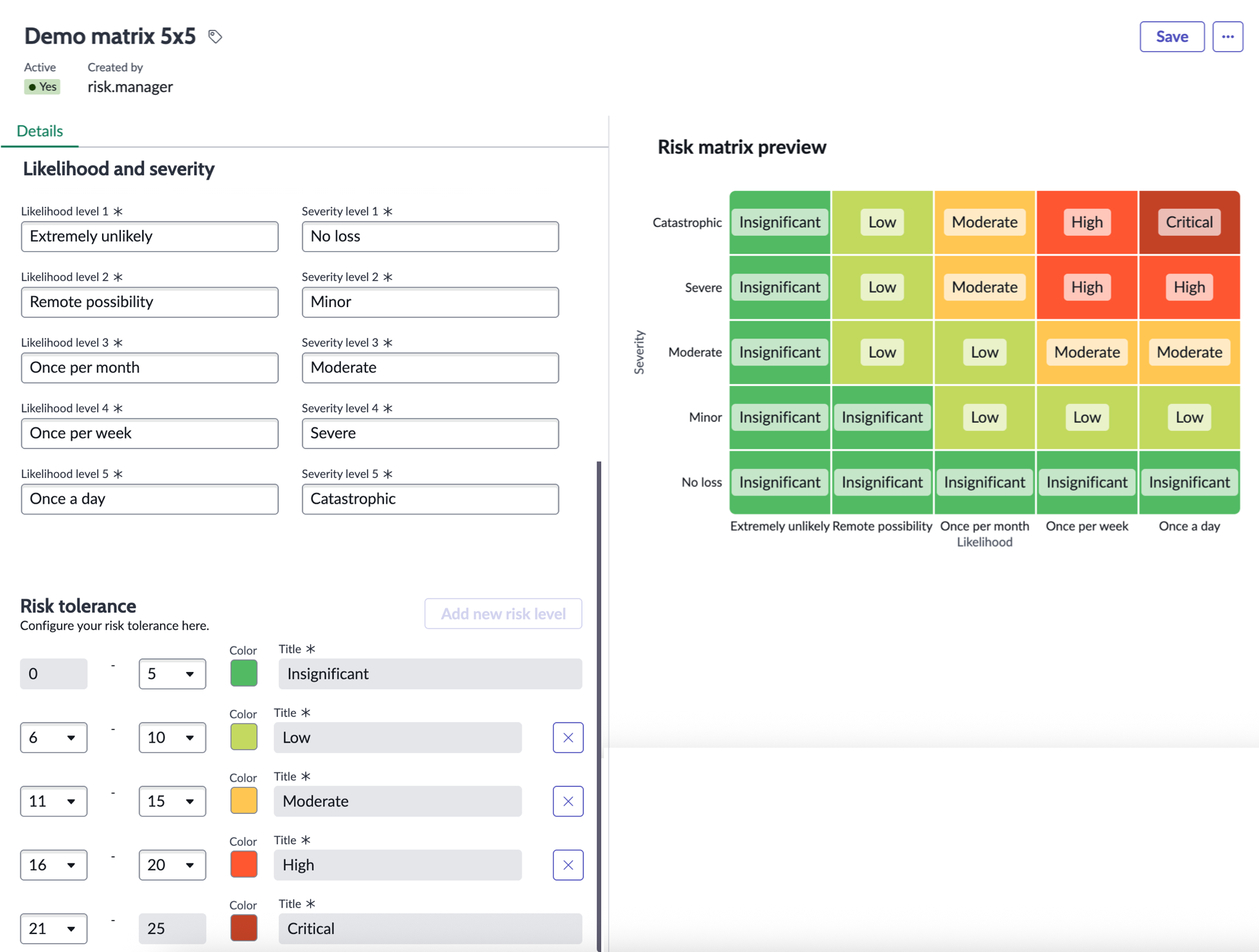Click the Moderate title field in Risk tolerance
Image resolution: width=1259 pixels, height=952 pixels.
point(398,801)
